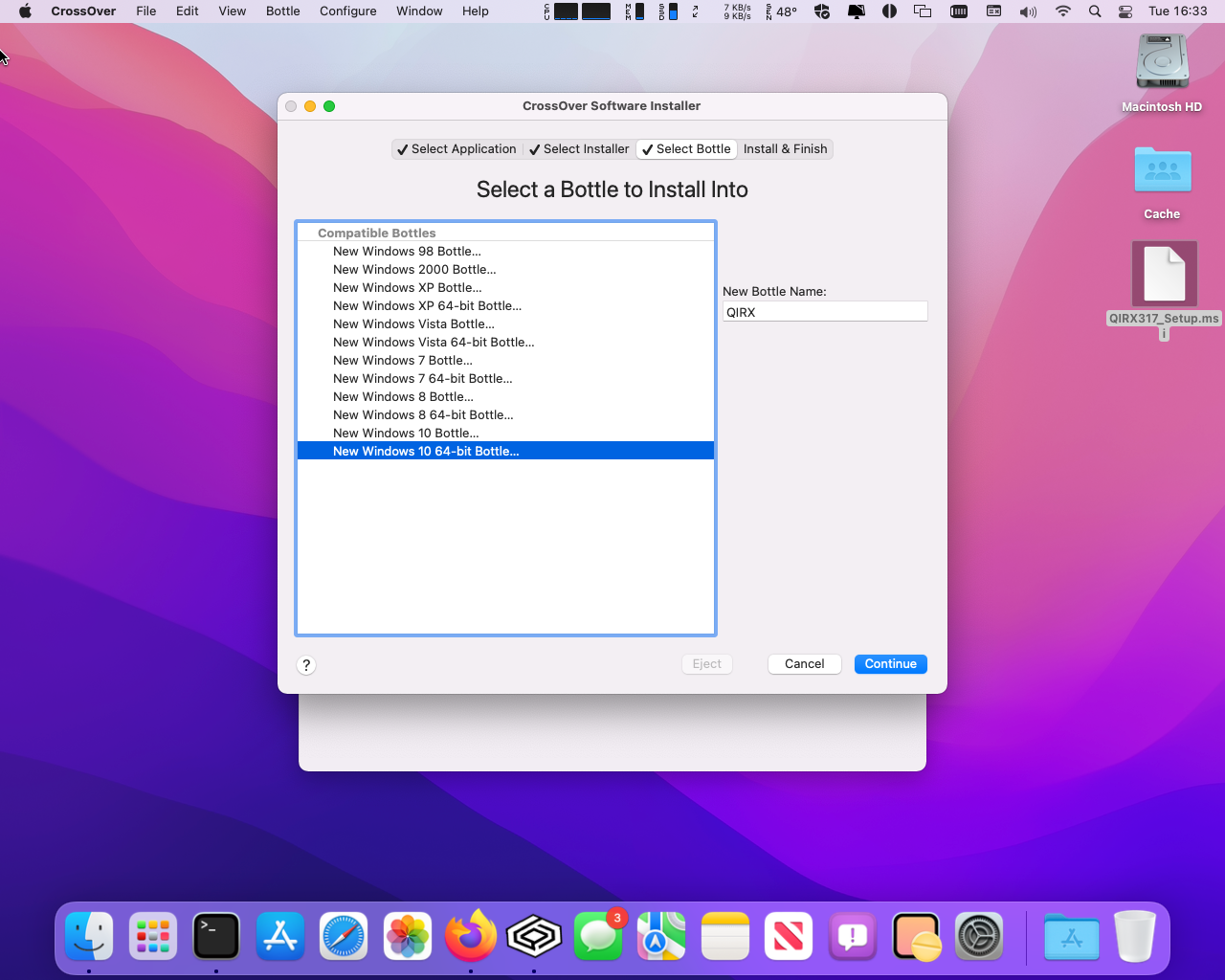Choose New Windows 98 Bottle
Screen dimensions: 1225x980
pyautogui.click(x=505, y=252)
